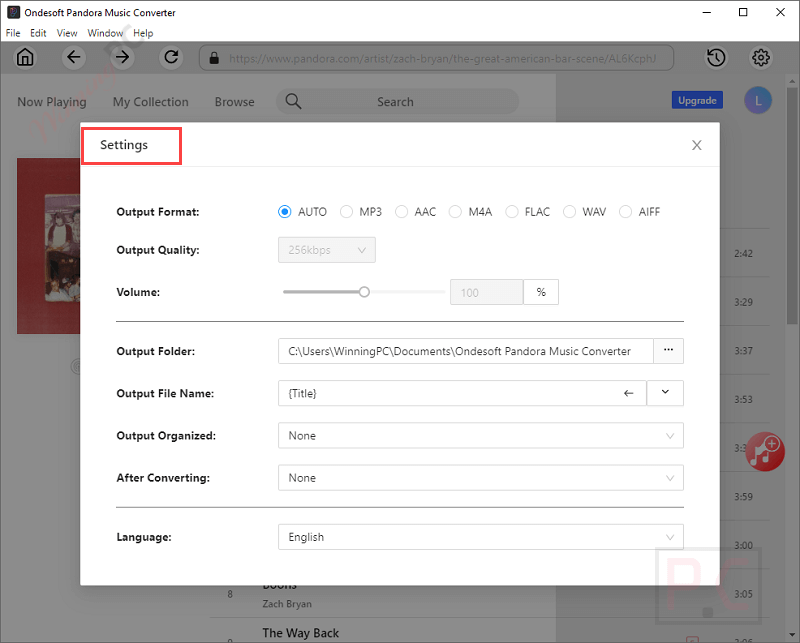Reset output file name with arrow icon

coord(629,393)
